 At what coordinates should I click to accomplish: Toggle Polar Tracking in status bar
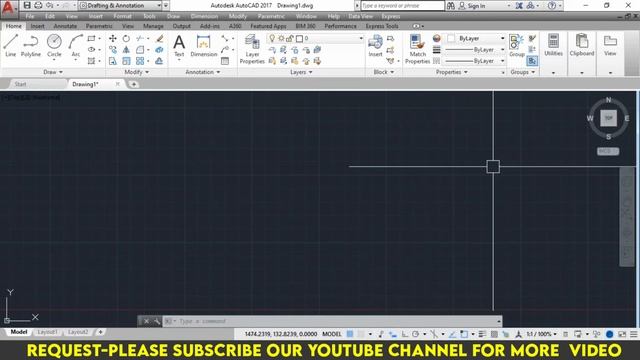pos(416,334)
